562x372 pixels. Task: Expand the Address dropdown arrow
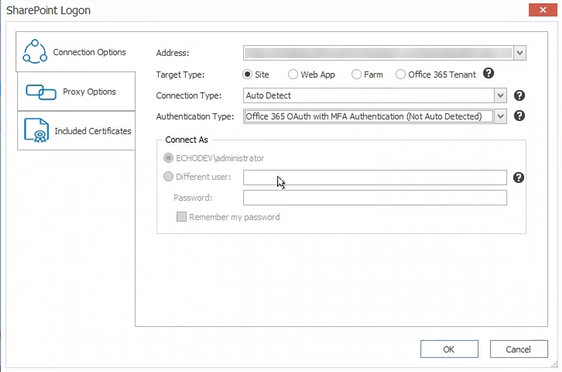(520, 53)
